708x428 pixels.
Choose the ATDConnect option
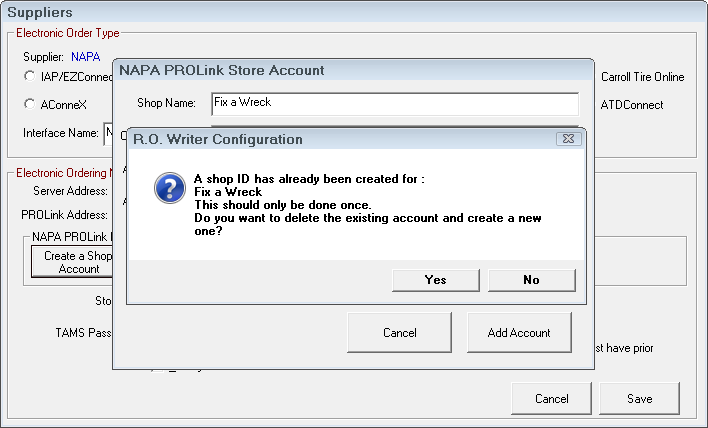click(x=631, y=104)
